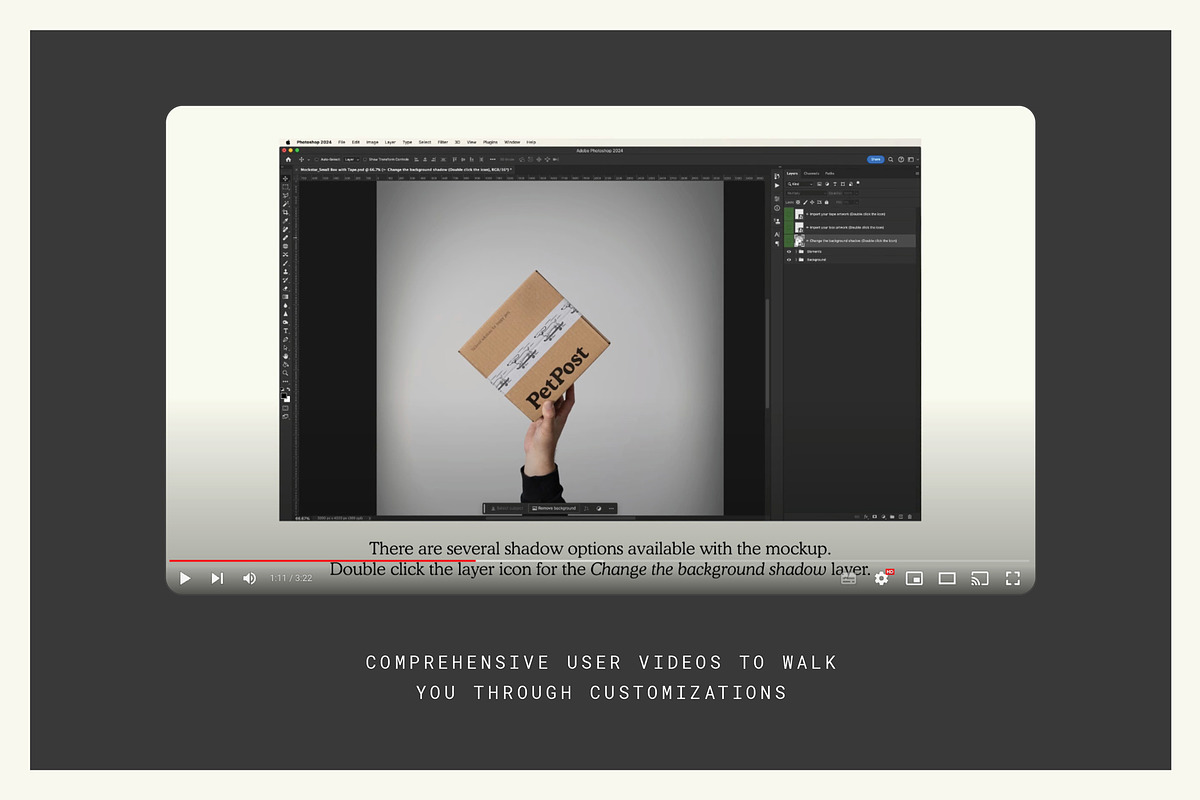Open the Edit menu
1200x800 pixels.
[356, 142]
